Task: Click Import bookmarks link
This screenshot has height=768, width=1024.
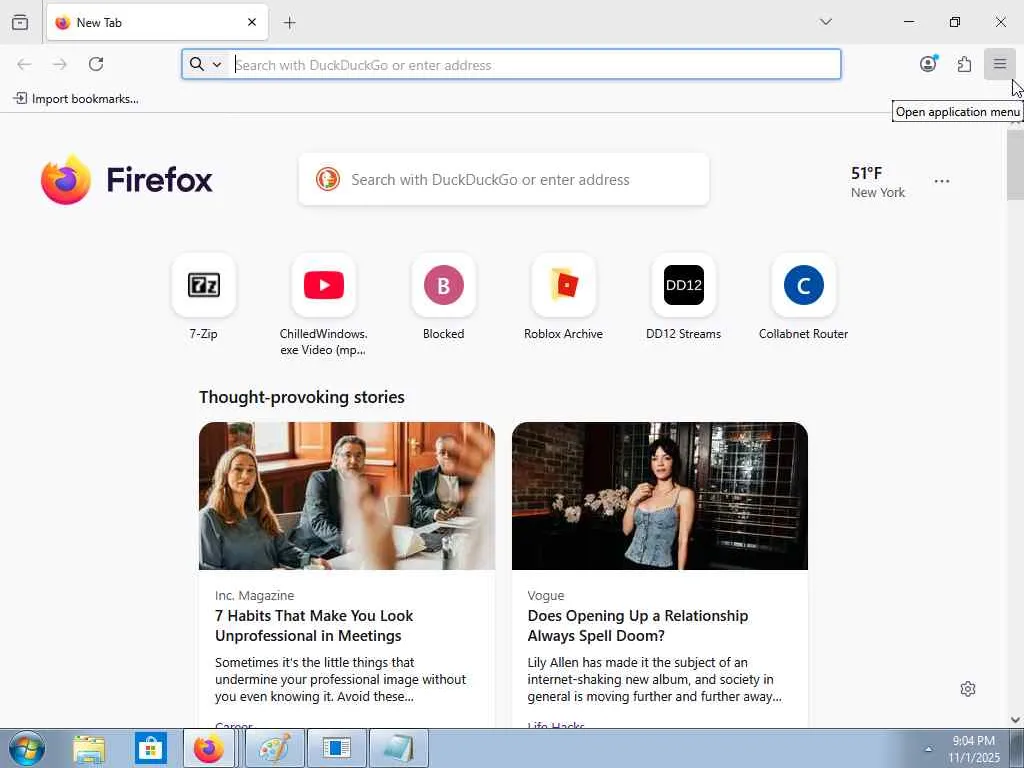Action: pos(76,99)
